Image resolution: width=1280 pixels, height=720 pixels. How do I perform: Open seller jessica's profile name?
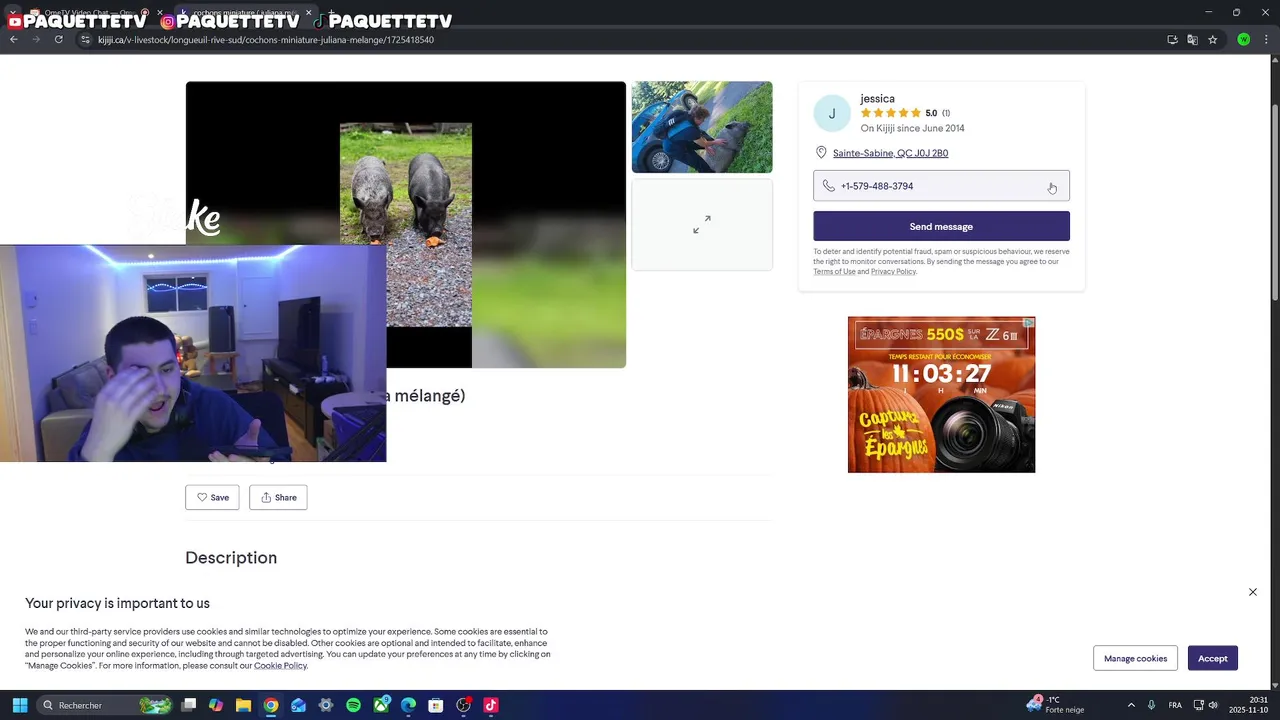click(877, 98)
